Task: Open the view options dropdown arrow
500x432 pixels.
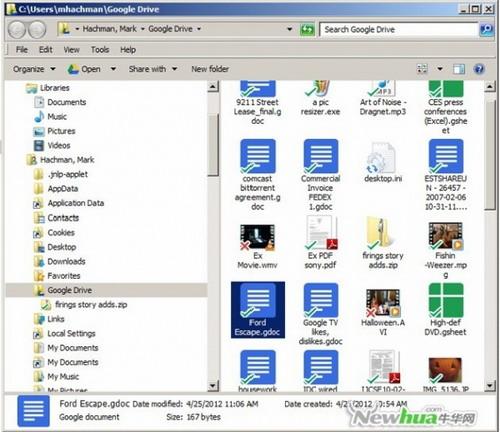Action: pyautogui.click(x=440, y=69)
